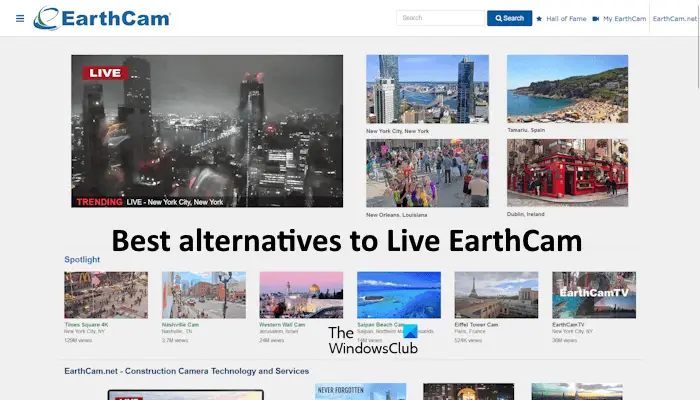Open the Hall of Fame link
This screenshot has width=700, height=400.
(x=566, y=19)
